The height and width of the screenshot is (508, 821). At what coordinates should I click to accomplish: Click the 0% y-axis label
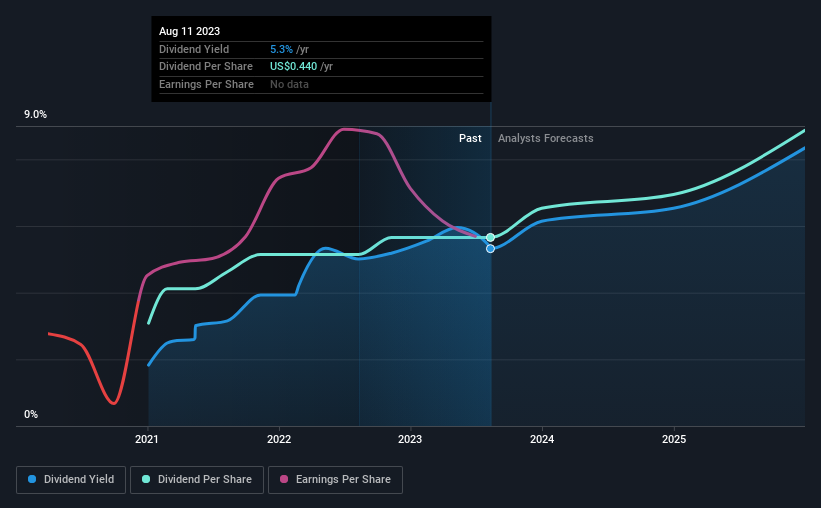31,414
